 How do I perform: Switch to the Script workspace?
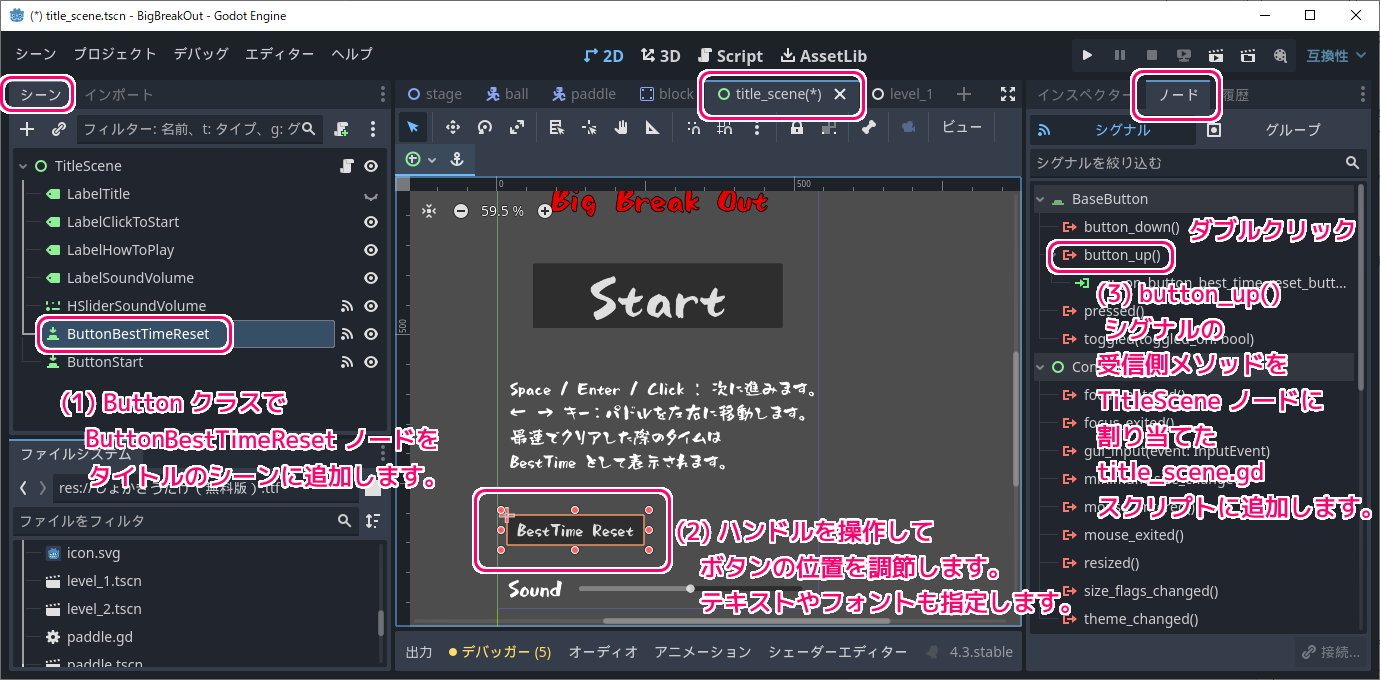click(731, 56)
